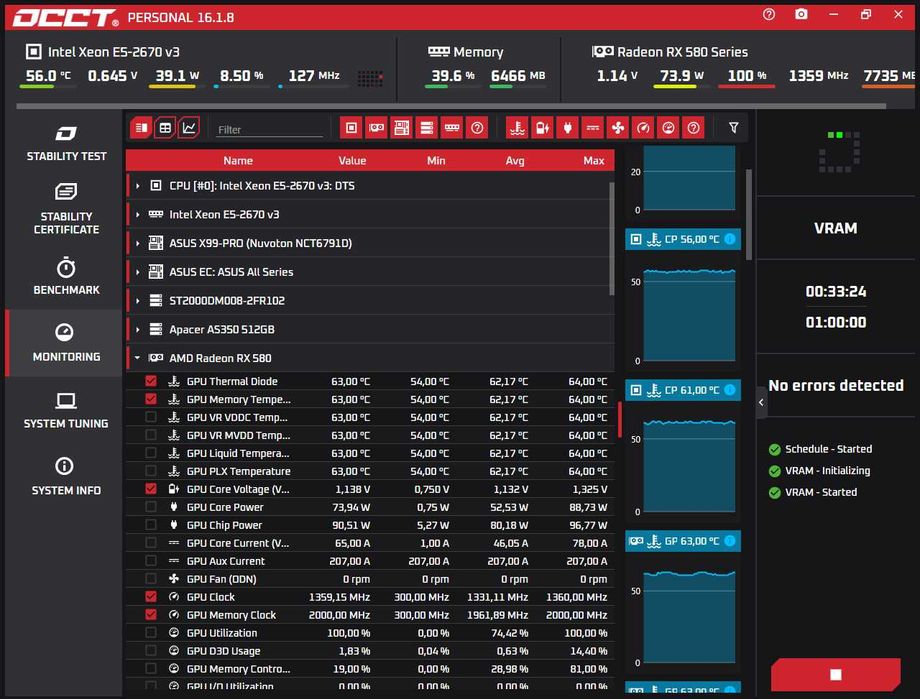
Task: Open the info icon on GP 63,00 °C graph
Action: point(730,541)
